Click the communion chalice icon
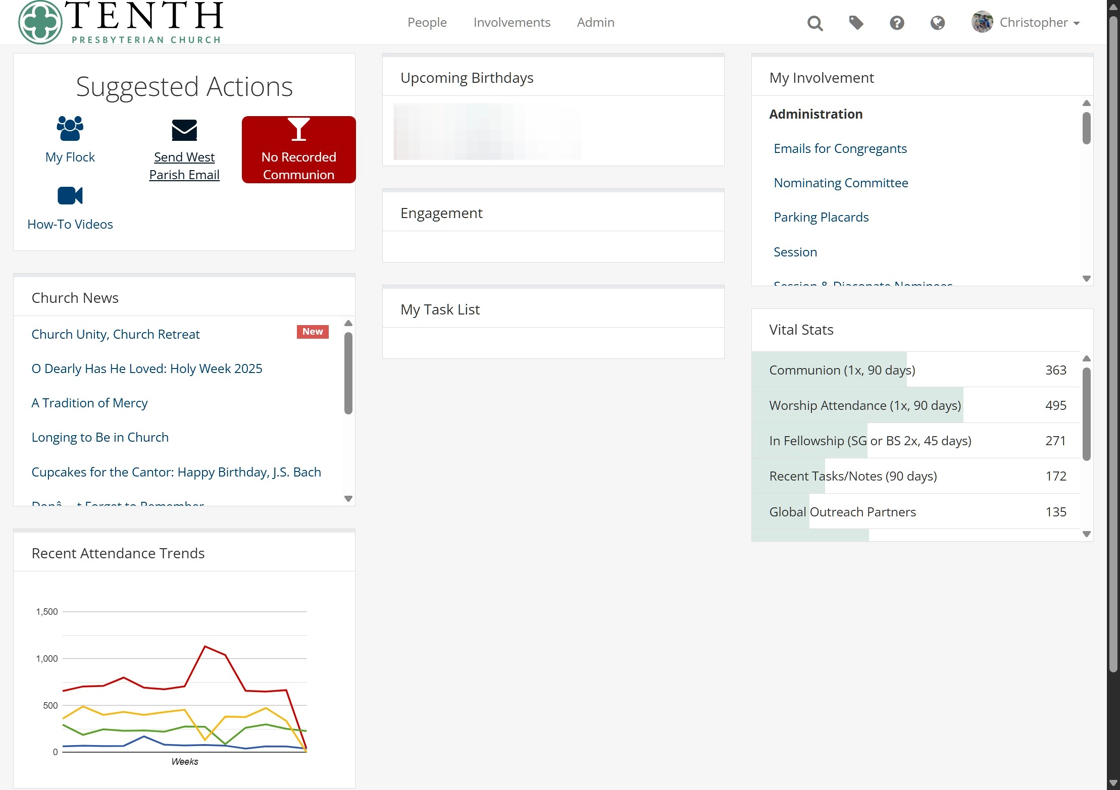 (299, 130)
